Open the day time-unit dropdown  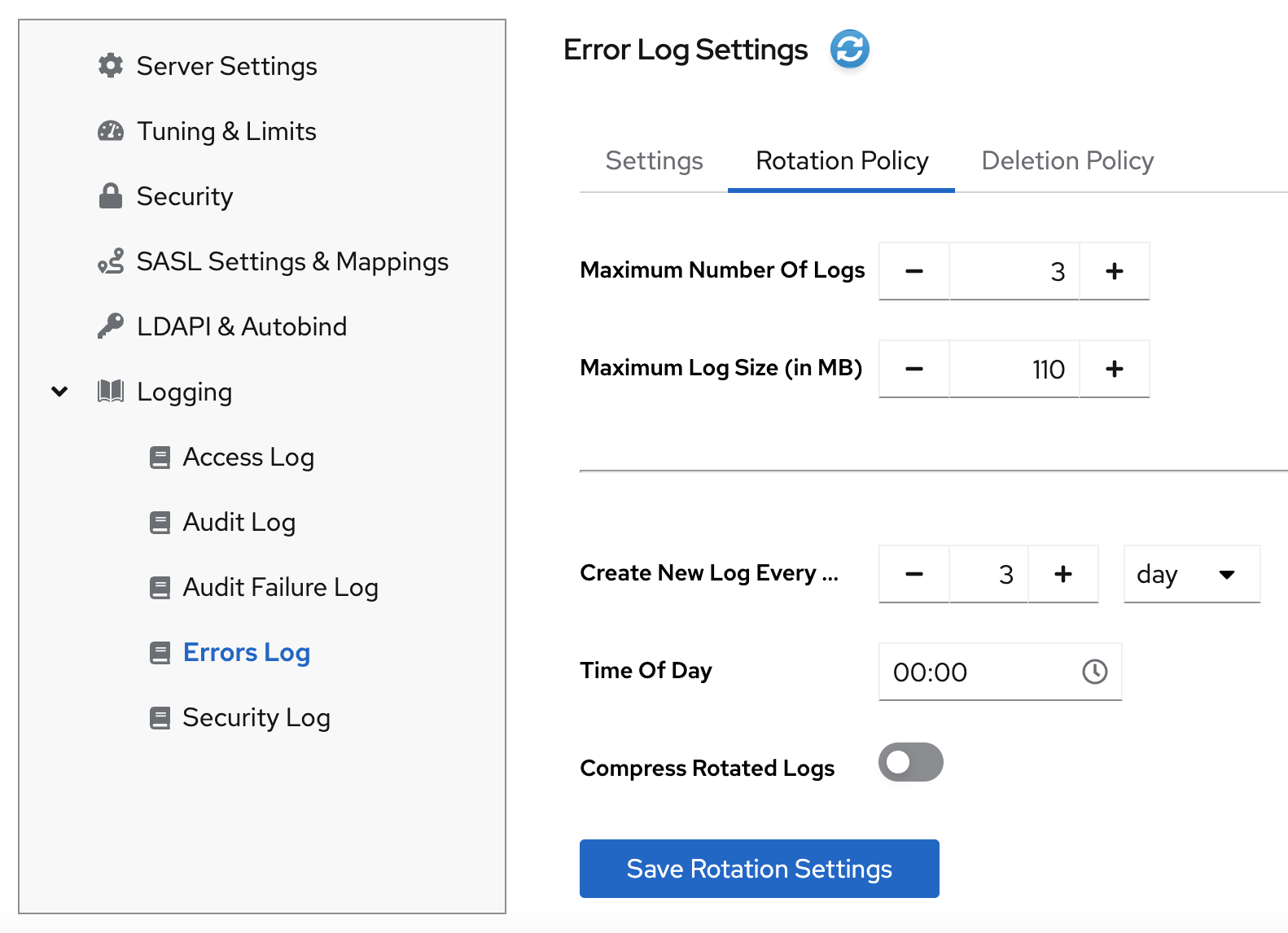pyautogui.click(x=1191, y=574)
